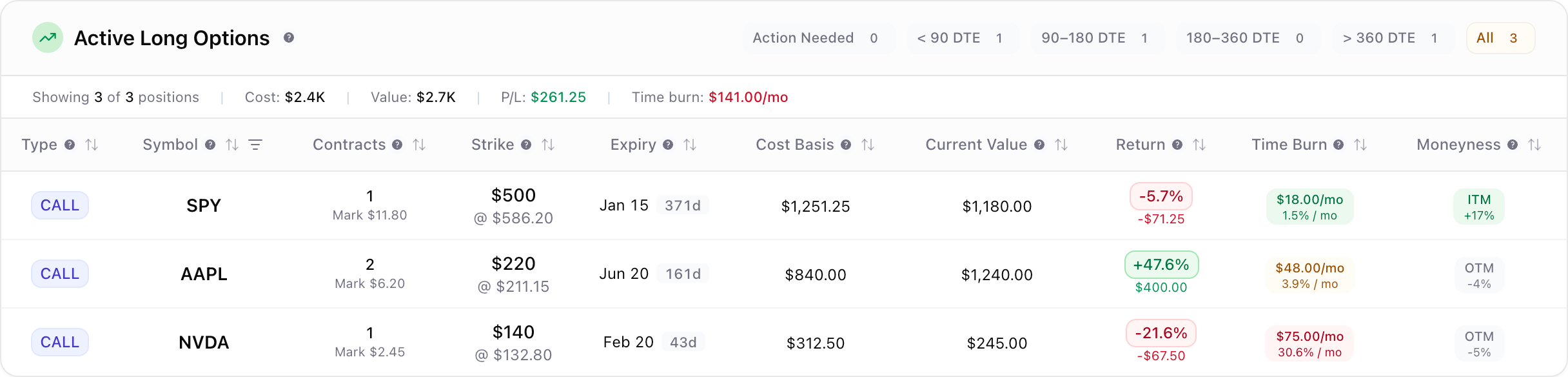Screen dimensions: 1568x377
Task: Click the Time Burn column help icon
Action: [x=1338, y=145]
